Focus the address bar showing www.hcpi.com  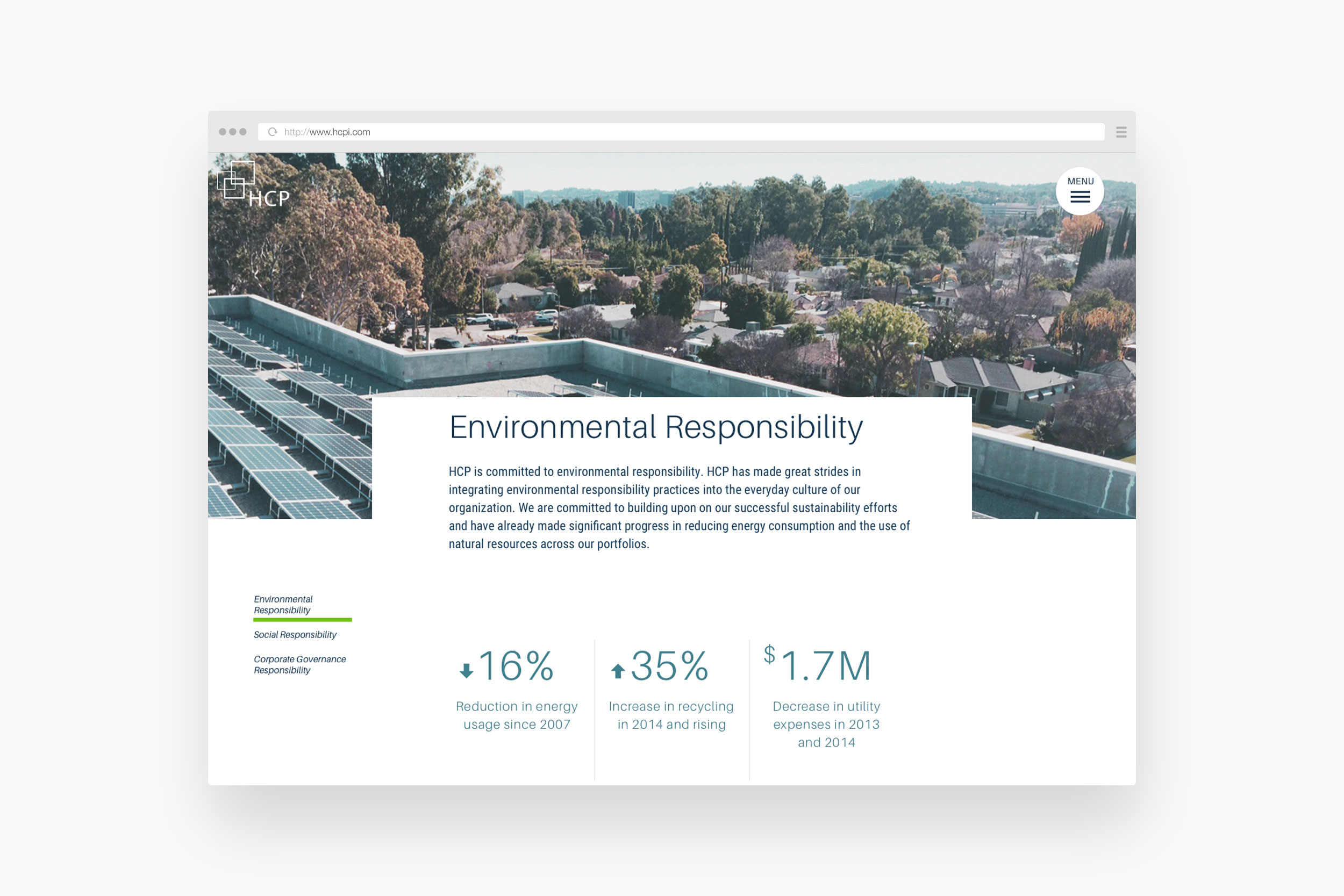point(681,132)
